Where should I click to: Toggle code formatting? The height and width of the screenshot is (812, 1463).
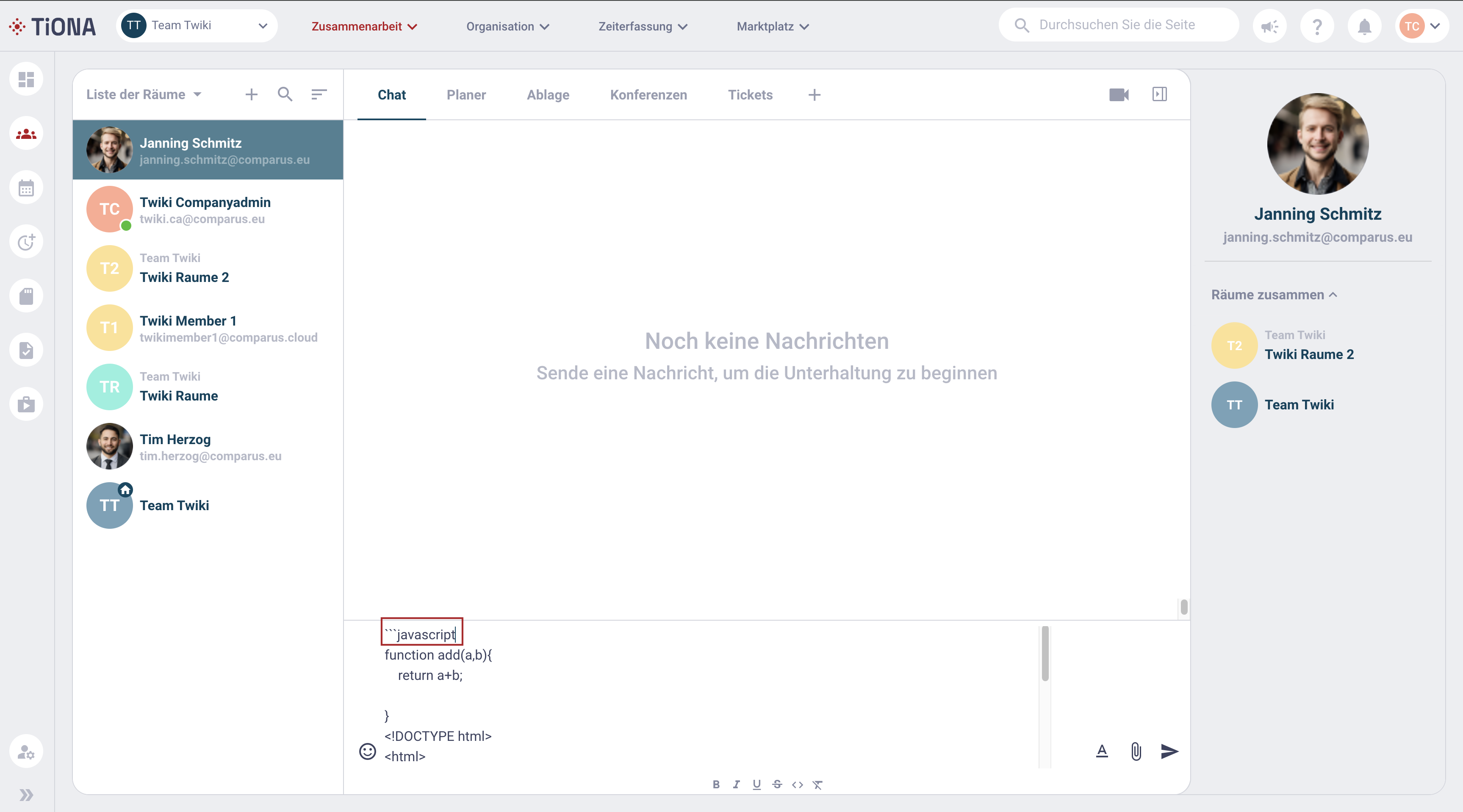click(x=798, y=785)
